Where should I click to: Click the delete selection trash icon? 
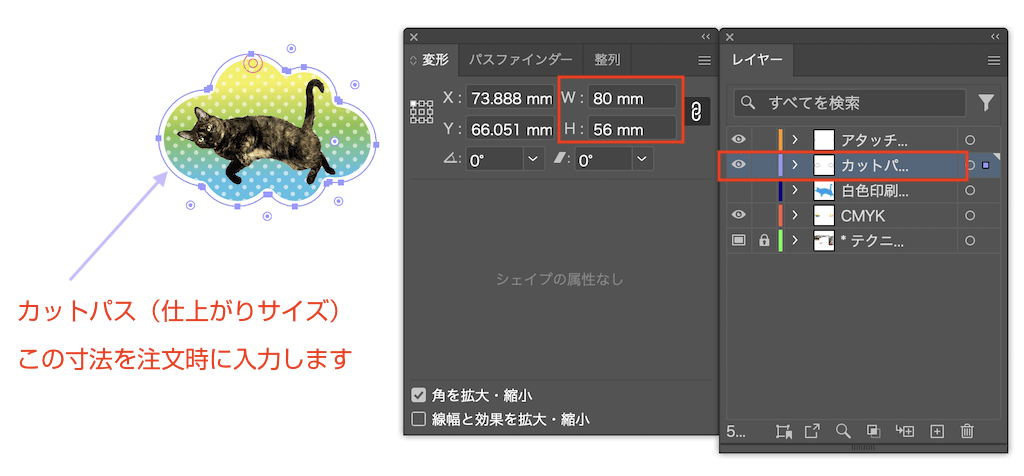pos(967,431)
